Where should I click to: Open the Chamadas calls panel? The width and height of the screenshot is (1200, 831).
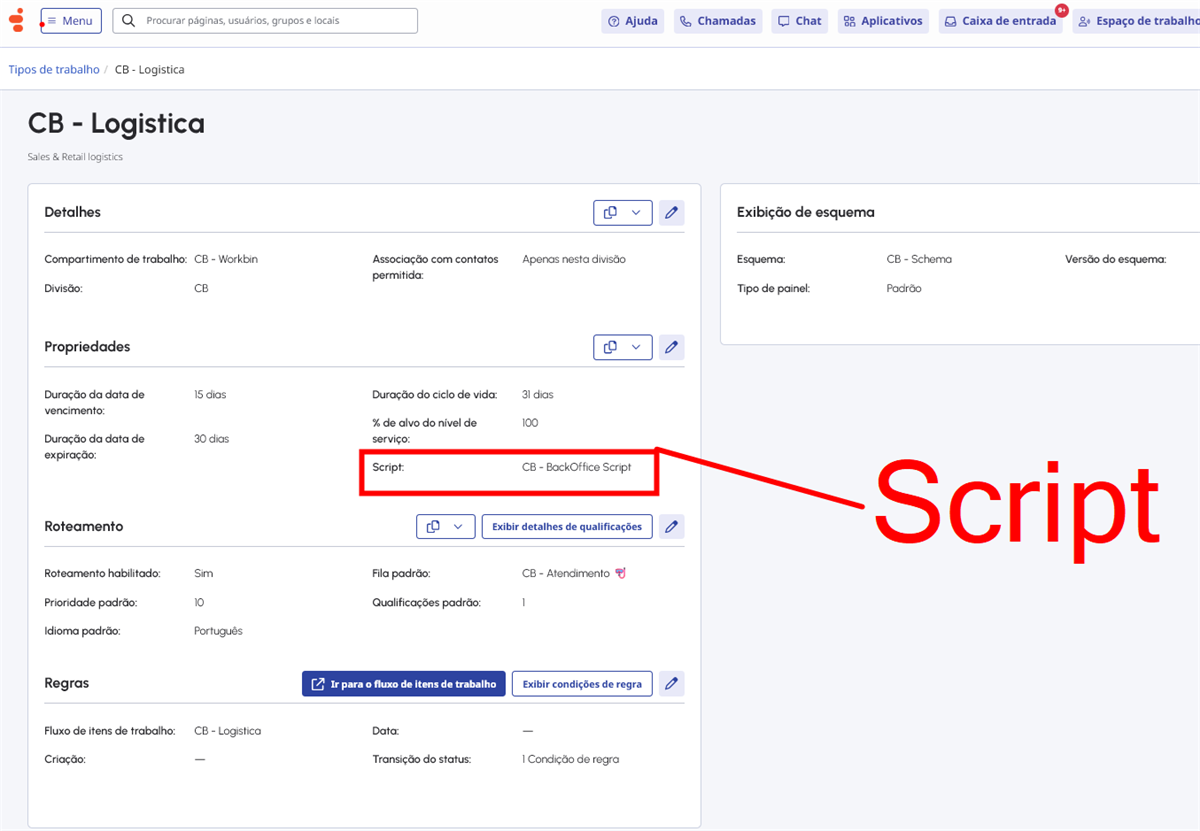click(718, 21)
